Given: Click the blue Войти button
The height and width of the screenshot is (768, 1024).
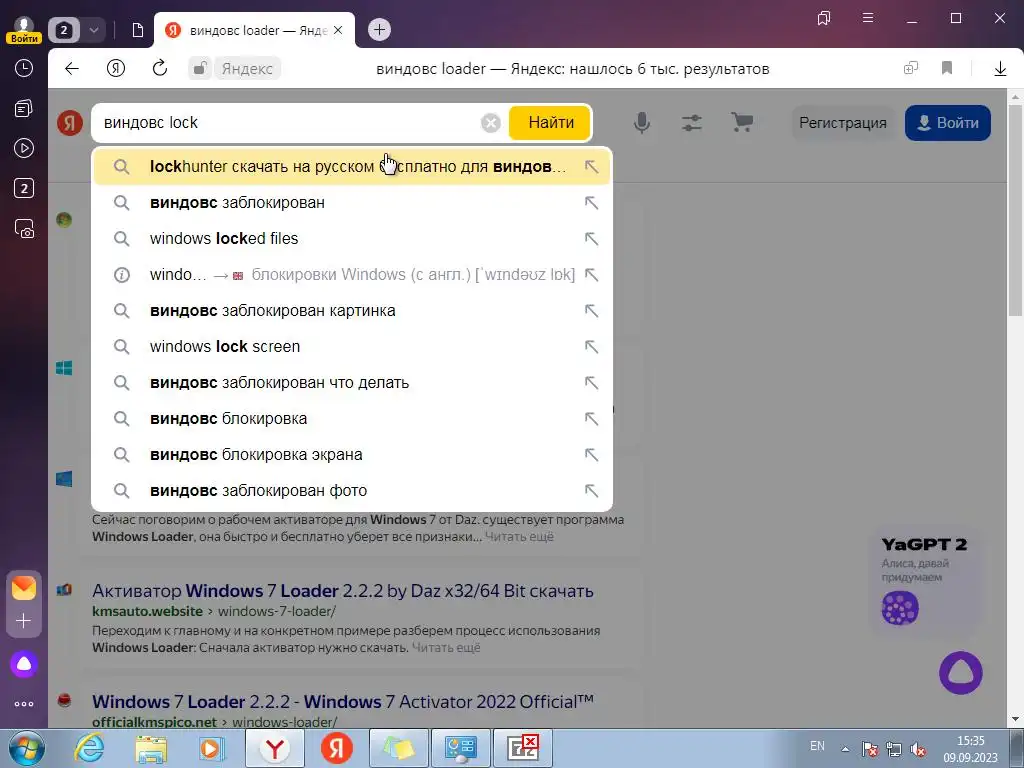Looking at the screenshot, I should point(948,123).
